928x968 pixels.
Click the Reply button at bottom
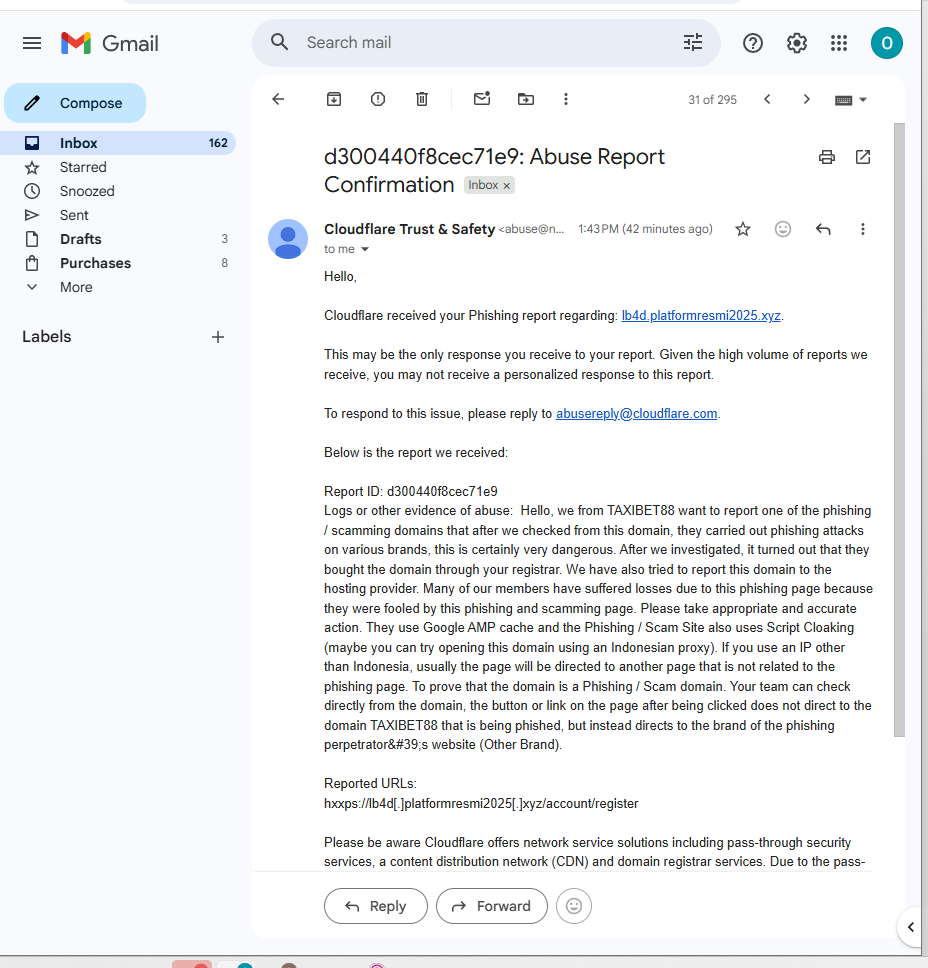376,906
